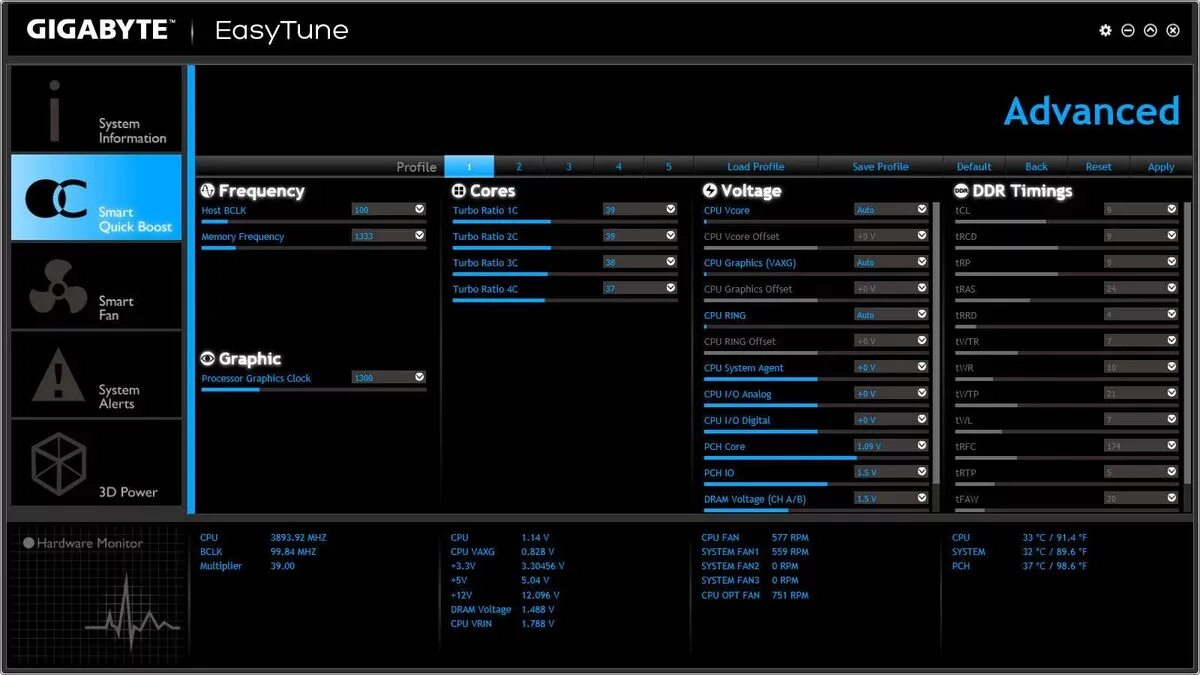
Task: Click the Default button
Action: [x=974, y=166]
